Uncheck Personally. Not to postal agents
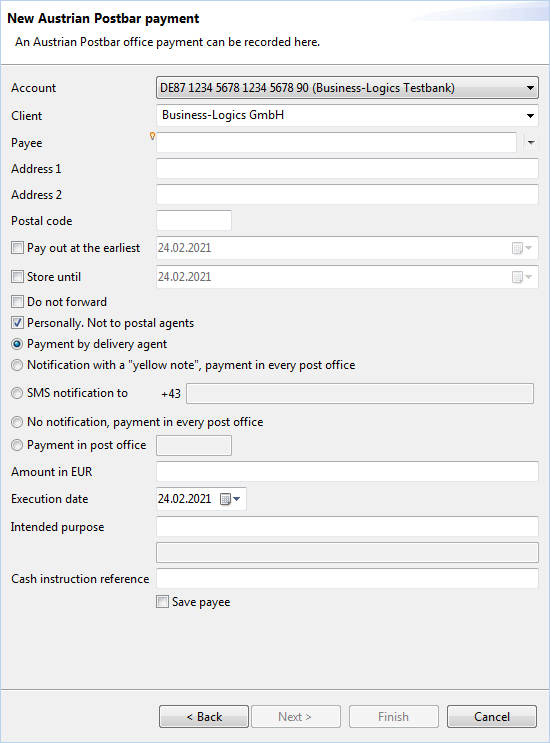 pos(17,323)
